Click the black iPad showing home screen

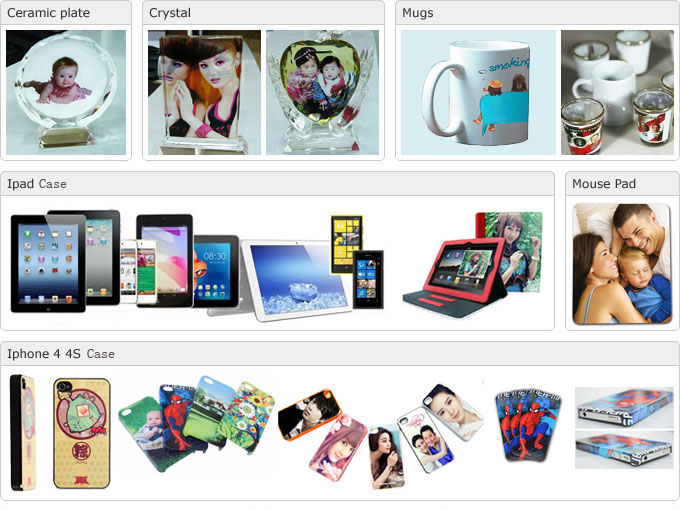click(x=48, y=263)
